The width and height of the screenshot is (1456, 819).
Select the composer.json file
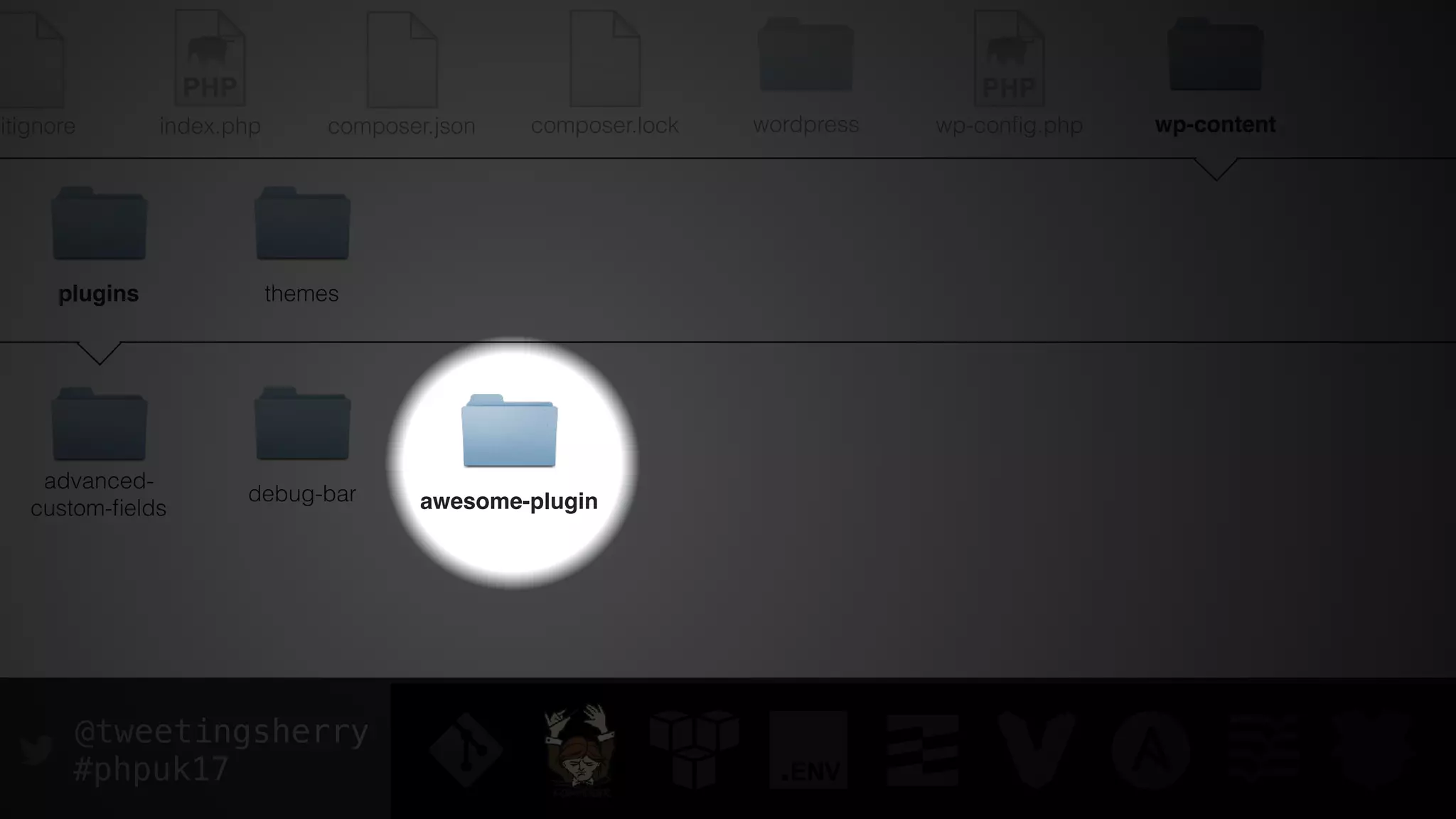402,60
